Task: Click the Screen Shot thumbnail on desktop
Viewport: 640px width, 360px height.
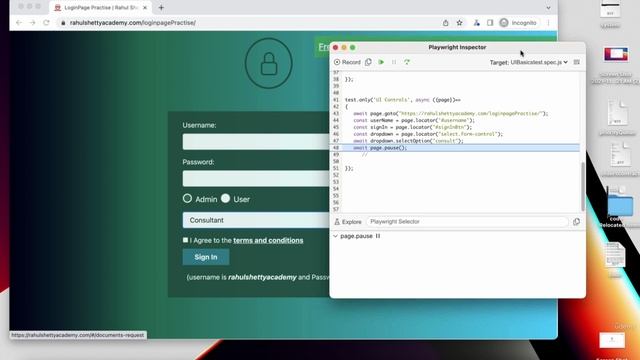Action: 616,54
